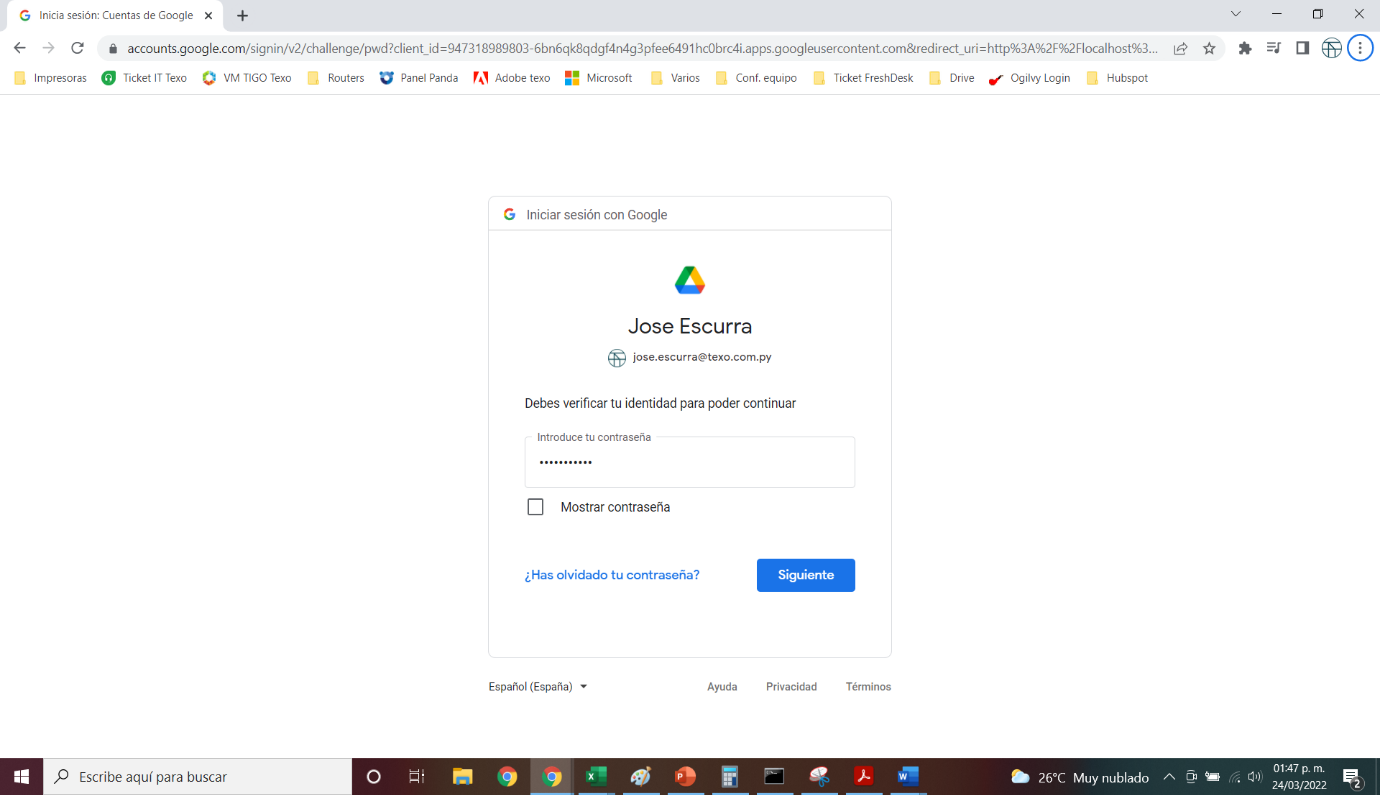Open Snipping Tool from the taskbar
1380x795 pixels.
[819, 776]
